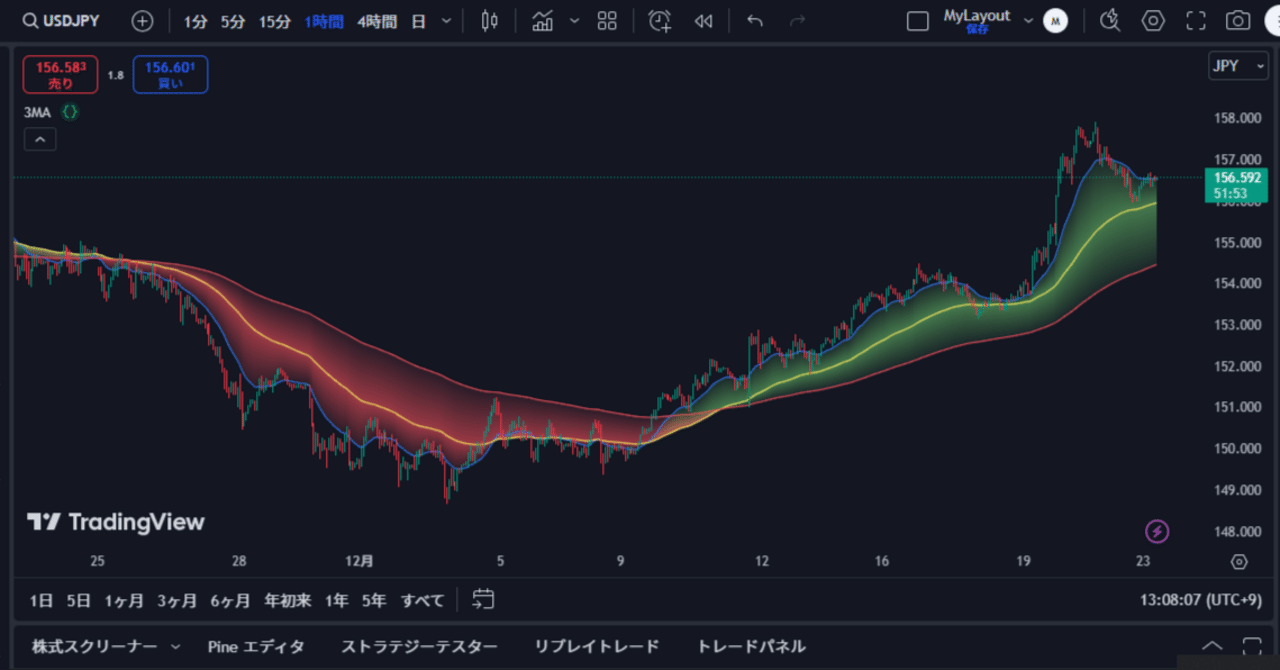Open the go-to-date calendar icon

(483, 600)
